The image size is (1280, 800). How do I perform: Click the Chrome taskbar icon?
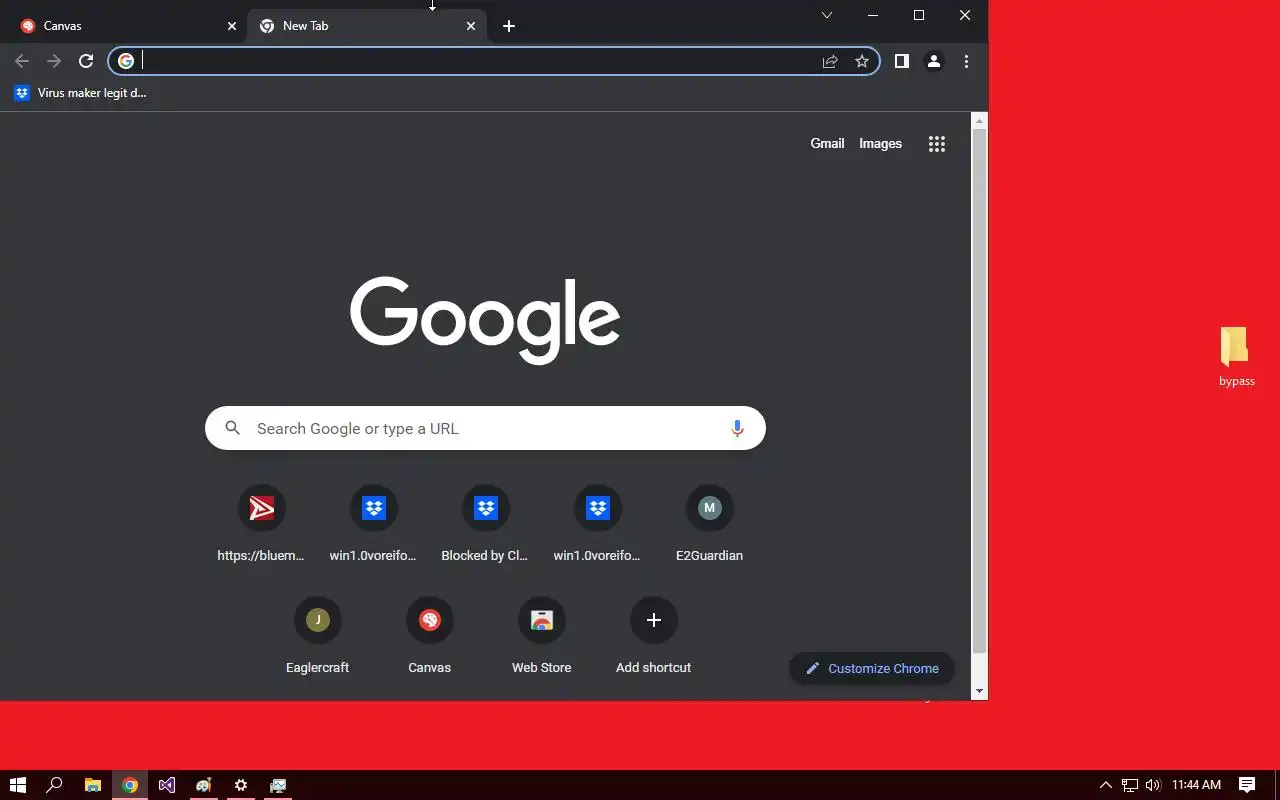tap(130, 785)
